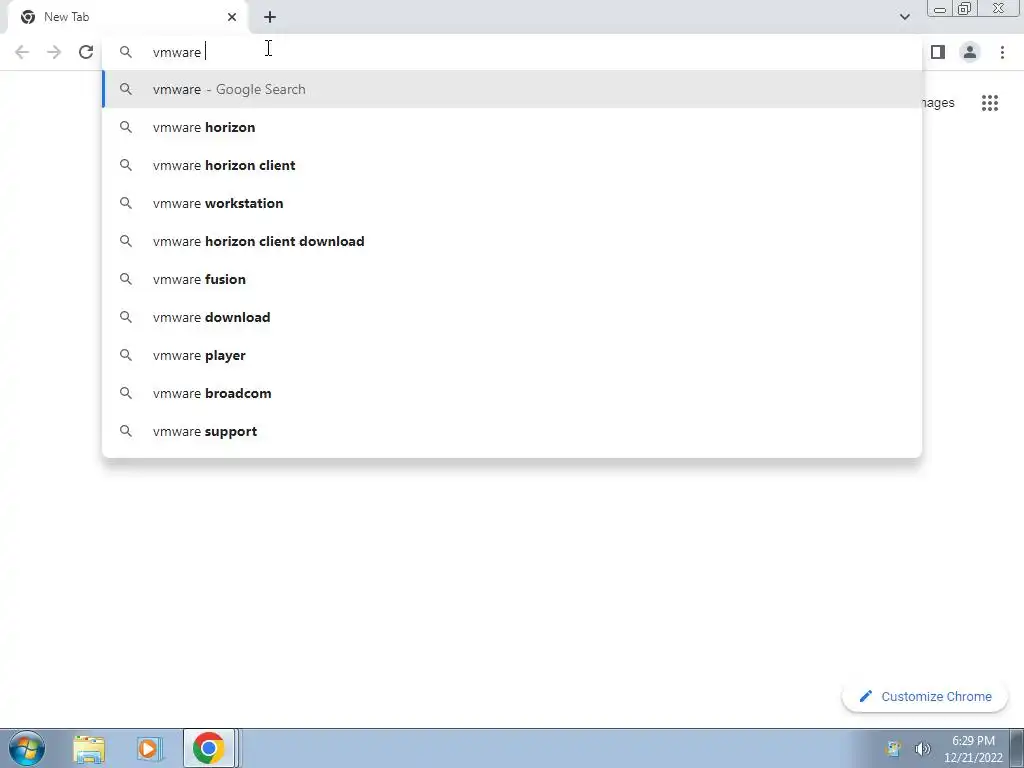This screenshot has height=768, width=1024.
Task: Choose 'vmware player' suggestion
Action: [512, 355]
